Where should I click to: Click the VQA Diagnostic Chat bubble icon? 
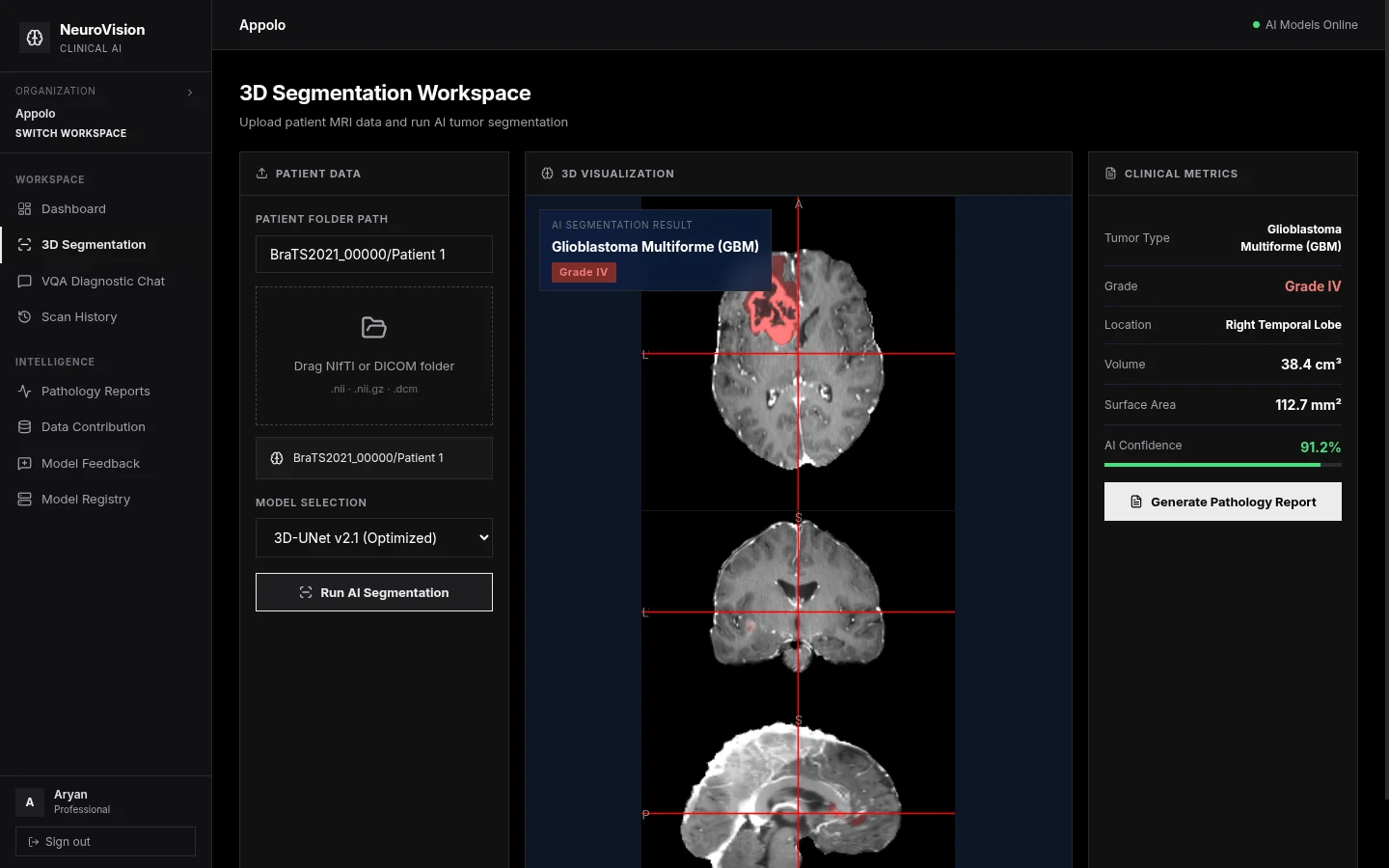pyautogui.click(x=25, y=282)
